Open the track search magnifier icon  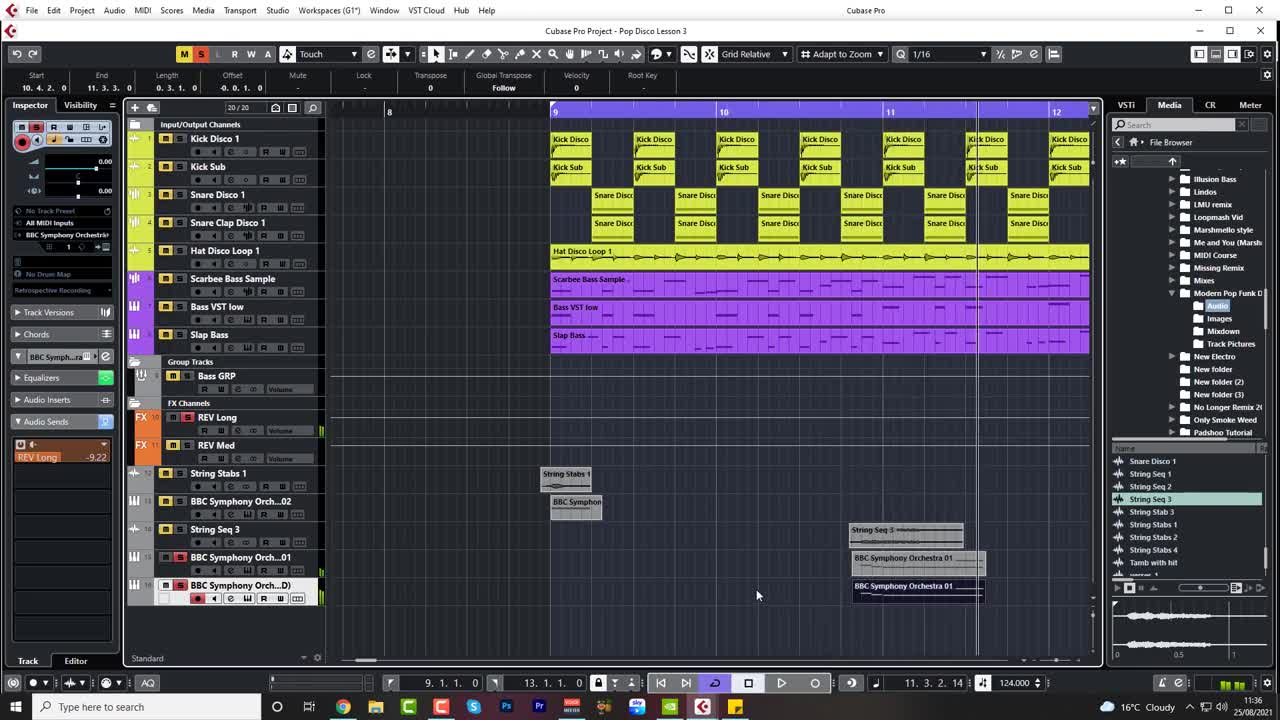[x=312, y=107]
